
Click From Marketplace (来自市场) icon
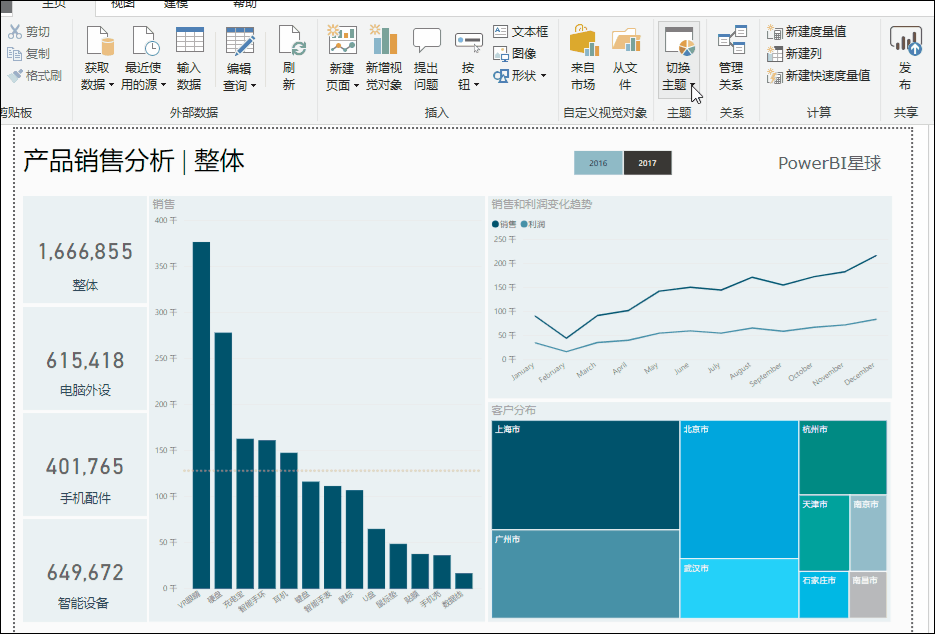coord(584,40)
